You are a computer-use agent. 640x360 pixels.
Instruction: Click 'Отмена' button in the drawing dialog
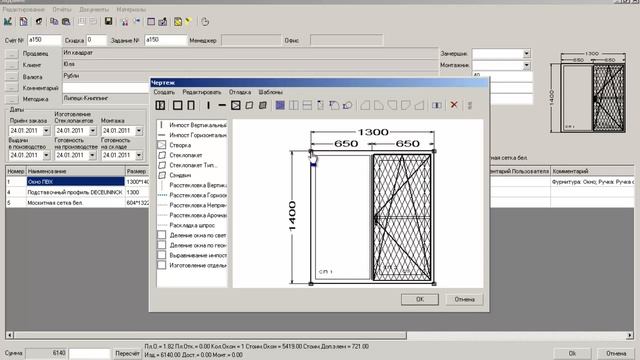tap(464, 299)
